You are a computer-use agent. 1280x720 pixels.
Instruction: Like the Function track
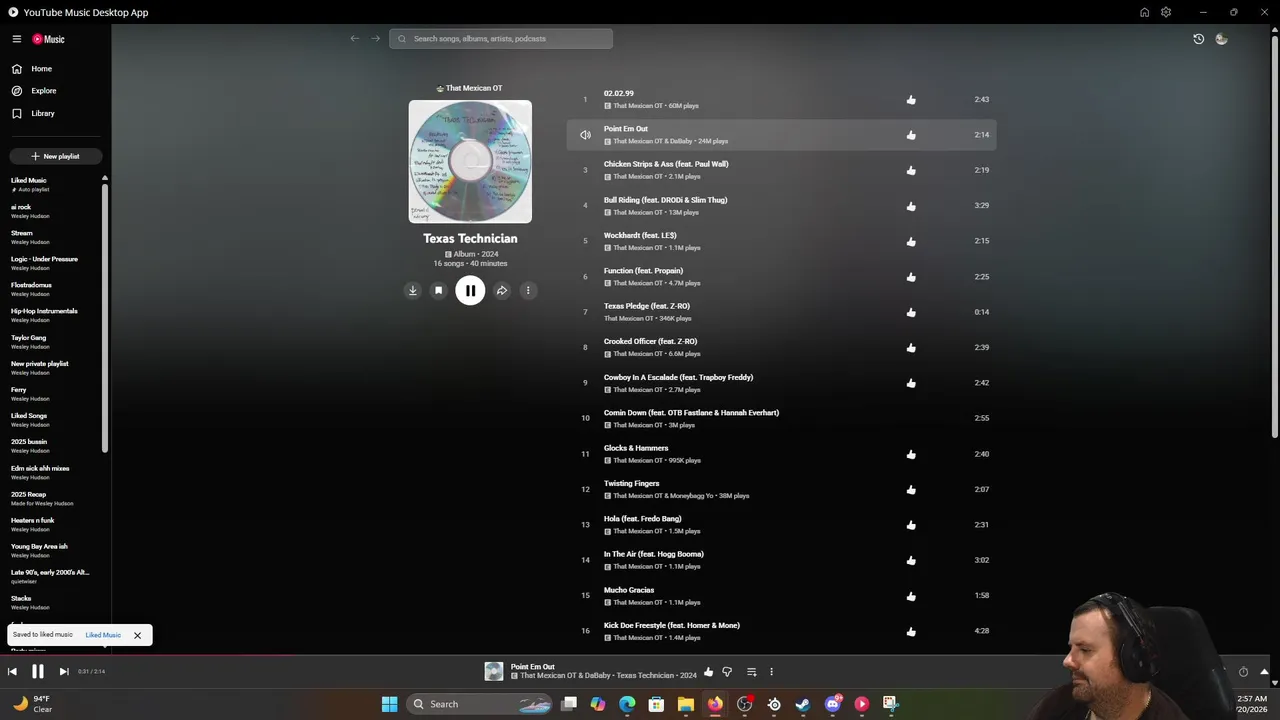click(x=911, y=277)
